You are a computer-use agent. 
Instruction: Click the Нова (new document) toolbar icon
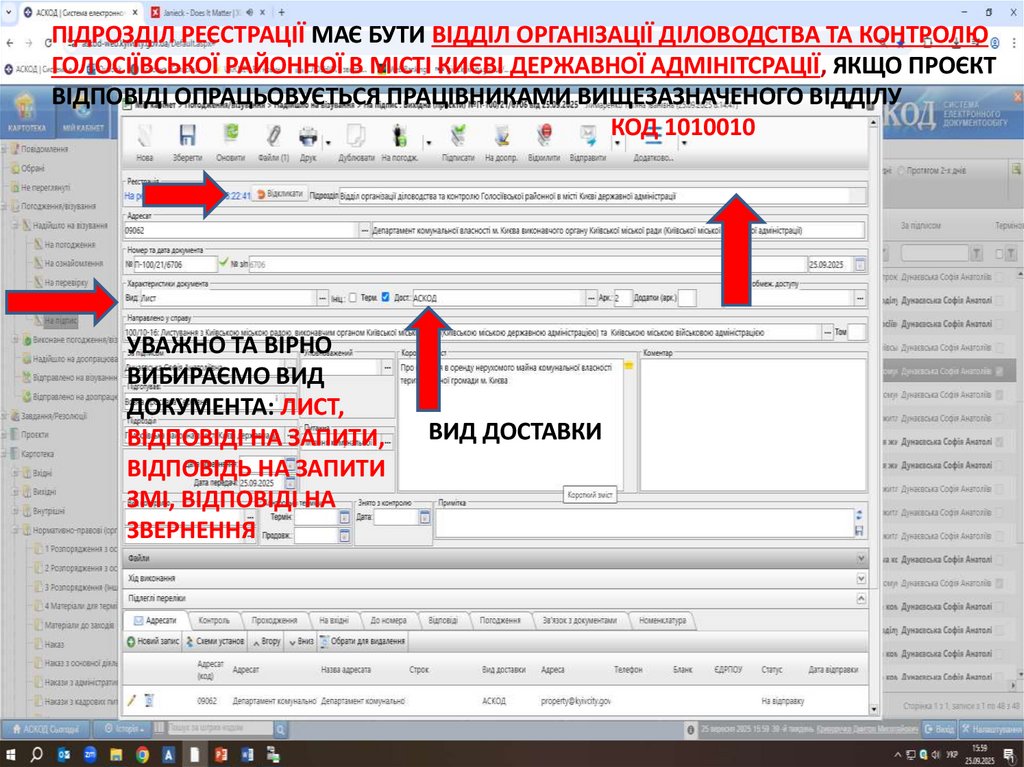tap(144, 136)
